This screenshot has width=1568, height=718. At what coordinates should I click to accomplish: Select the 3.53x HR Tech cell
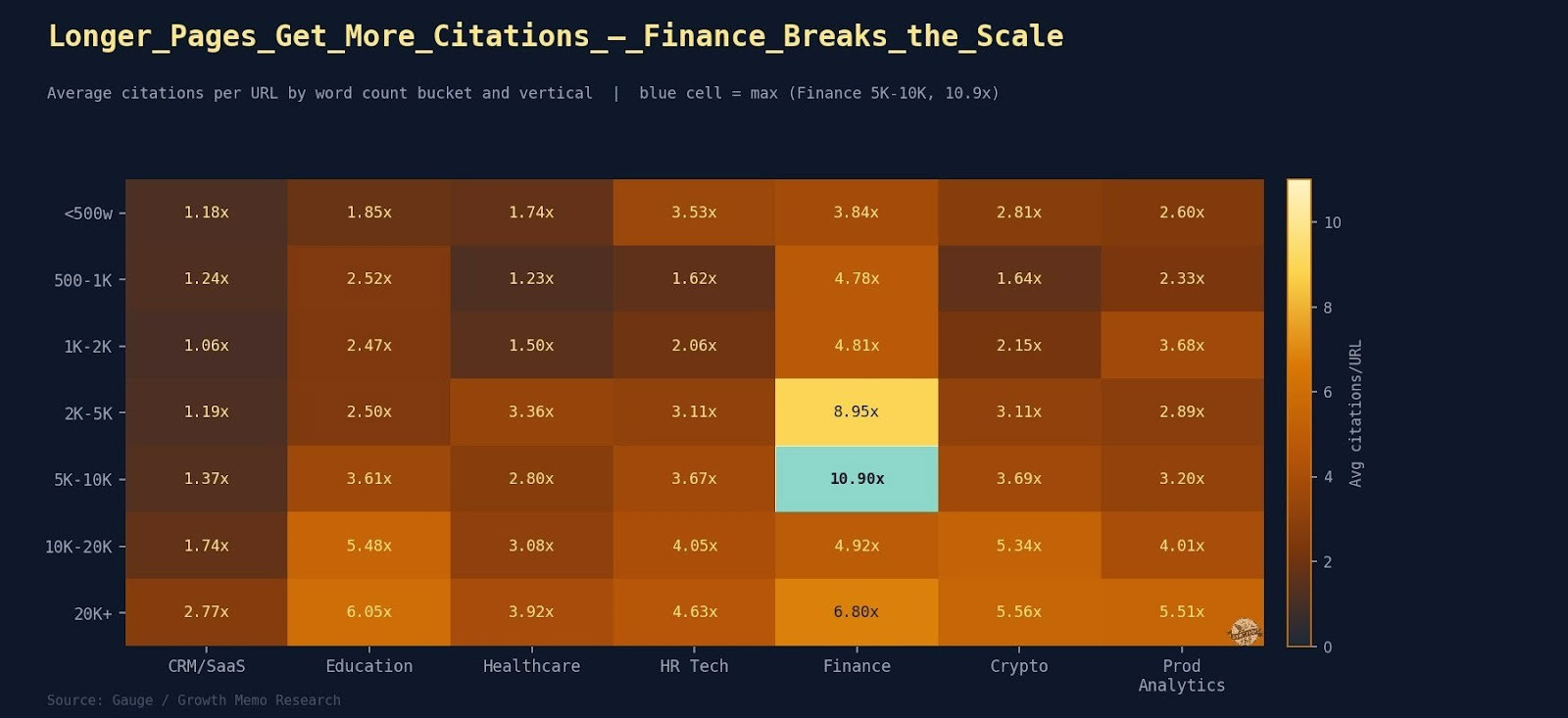694,213
